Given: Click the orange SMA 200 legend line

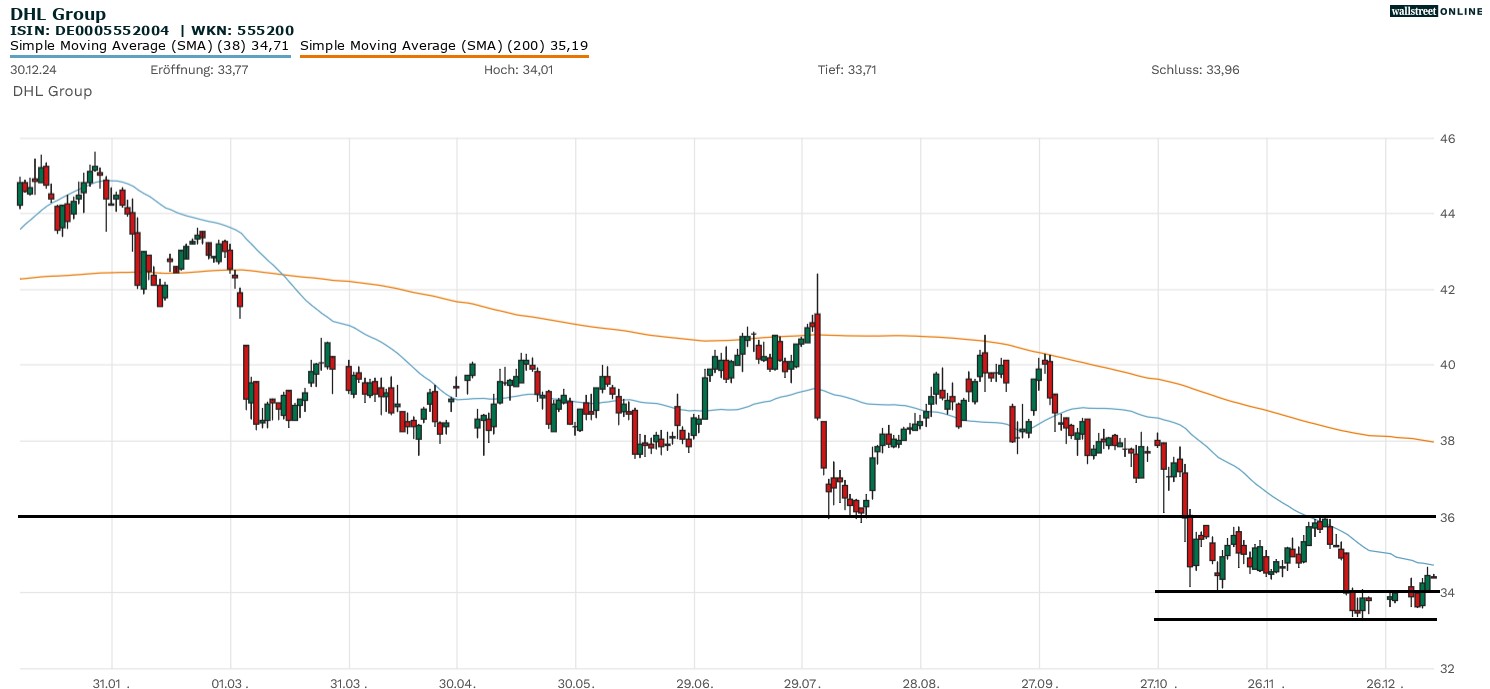Looking at the screenshot, I should coord(444,56).
